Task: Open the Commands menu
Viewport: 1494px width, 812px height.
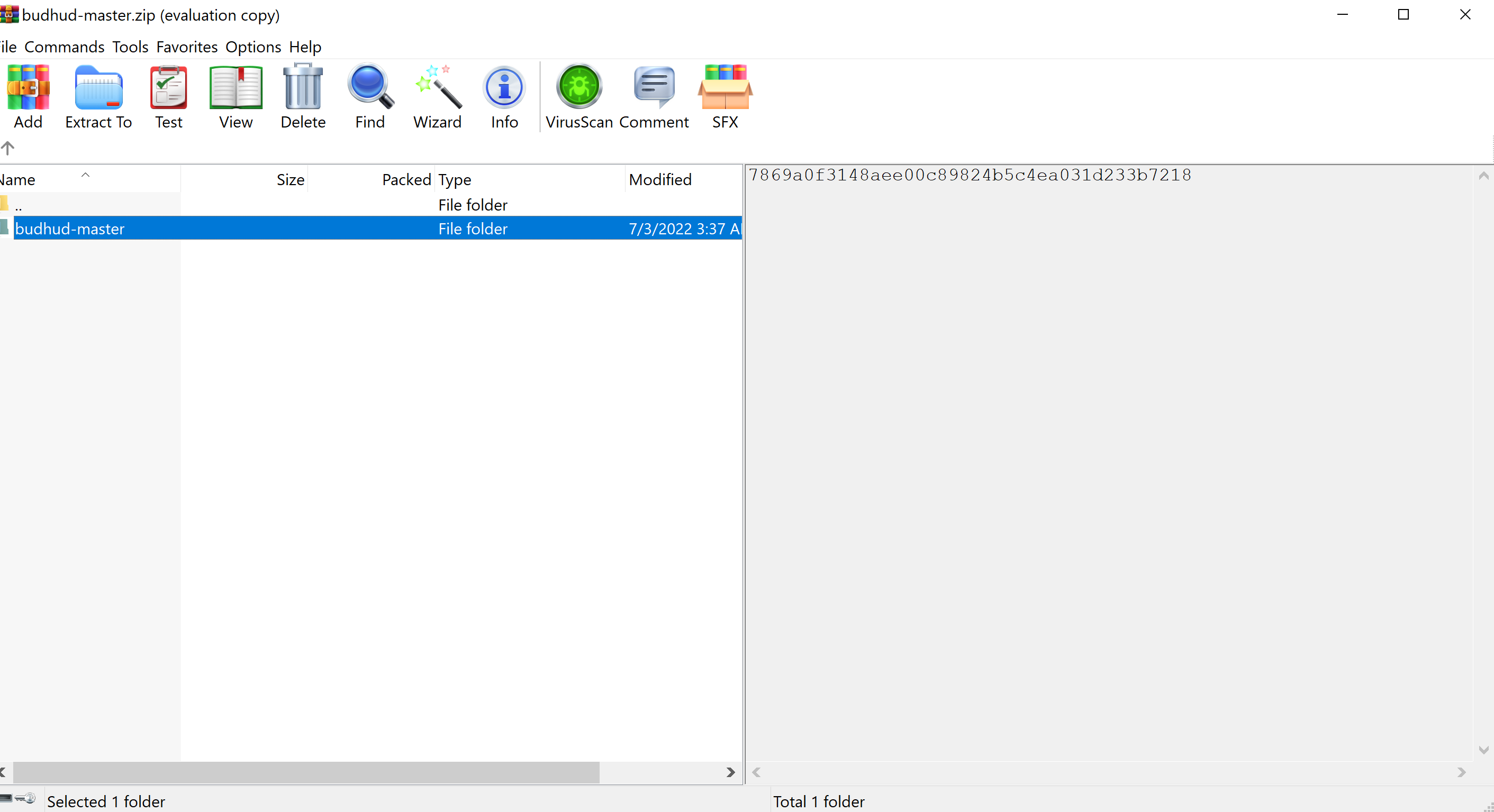Action: point(64,47)
